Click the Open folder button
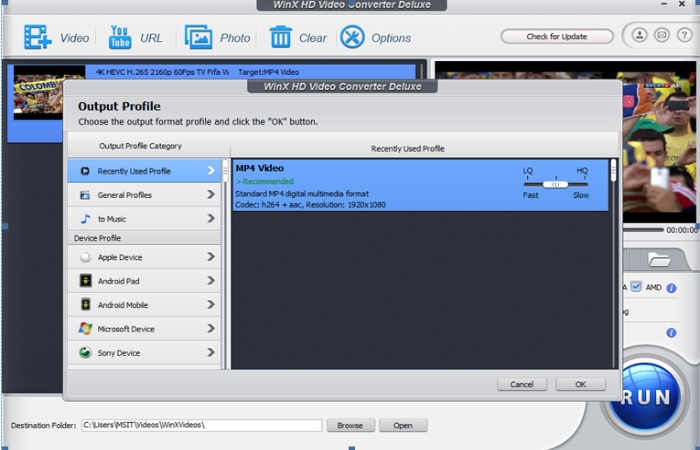The width and height of the screenshot is (700, 450). tap(403, 425)
